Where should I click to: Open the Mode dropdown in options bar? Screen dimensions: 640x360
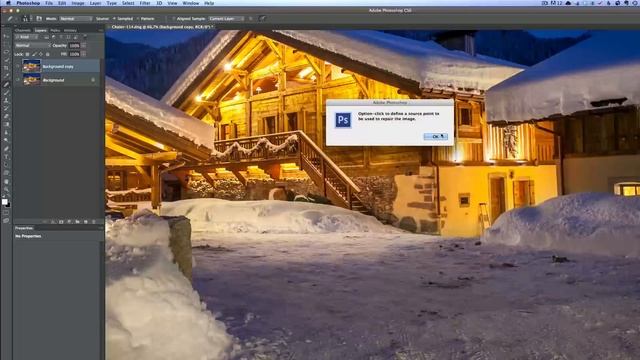76,18
